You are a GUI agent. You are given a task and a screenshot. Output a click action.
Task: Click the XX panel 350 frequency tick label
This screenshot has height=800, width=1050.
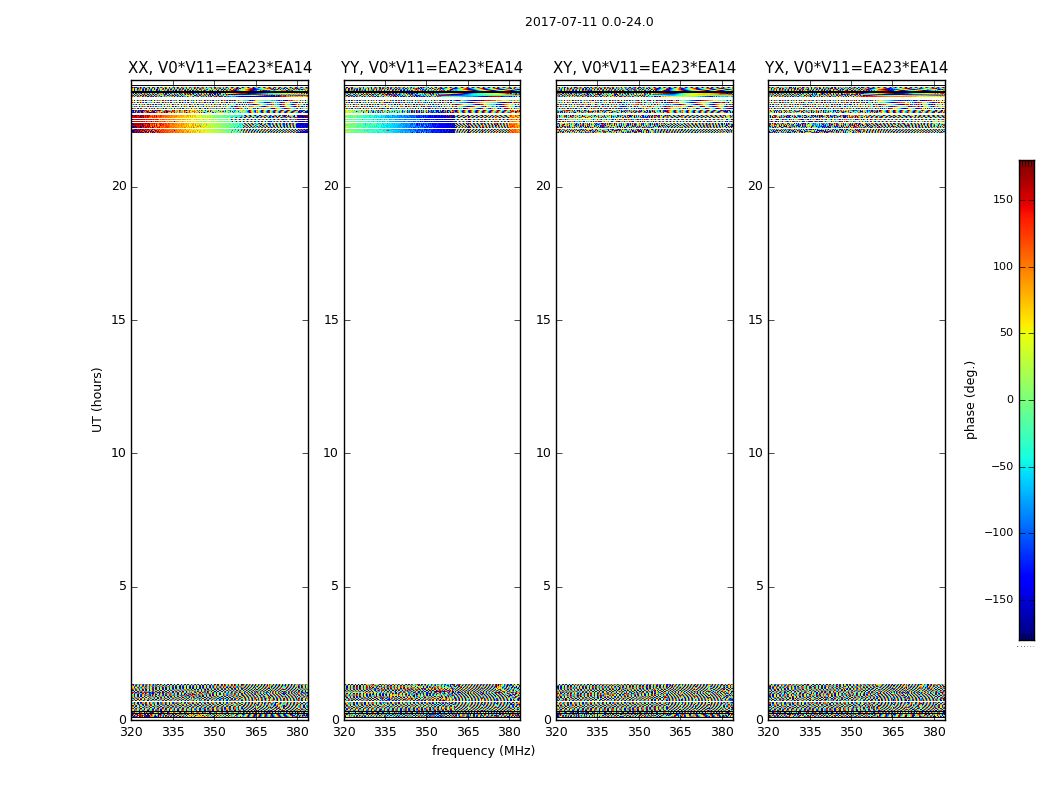click(214, 732)
